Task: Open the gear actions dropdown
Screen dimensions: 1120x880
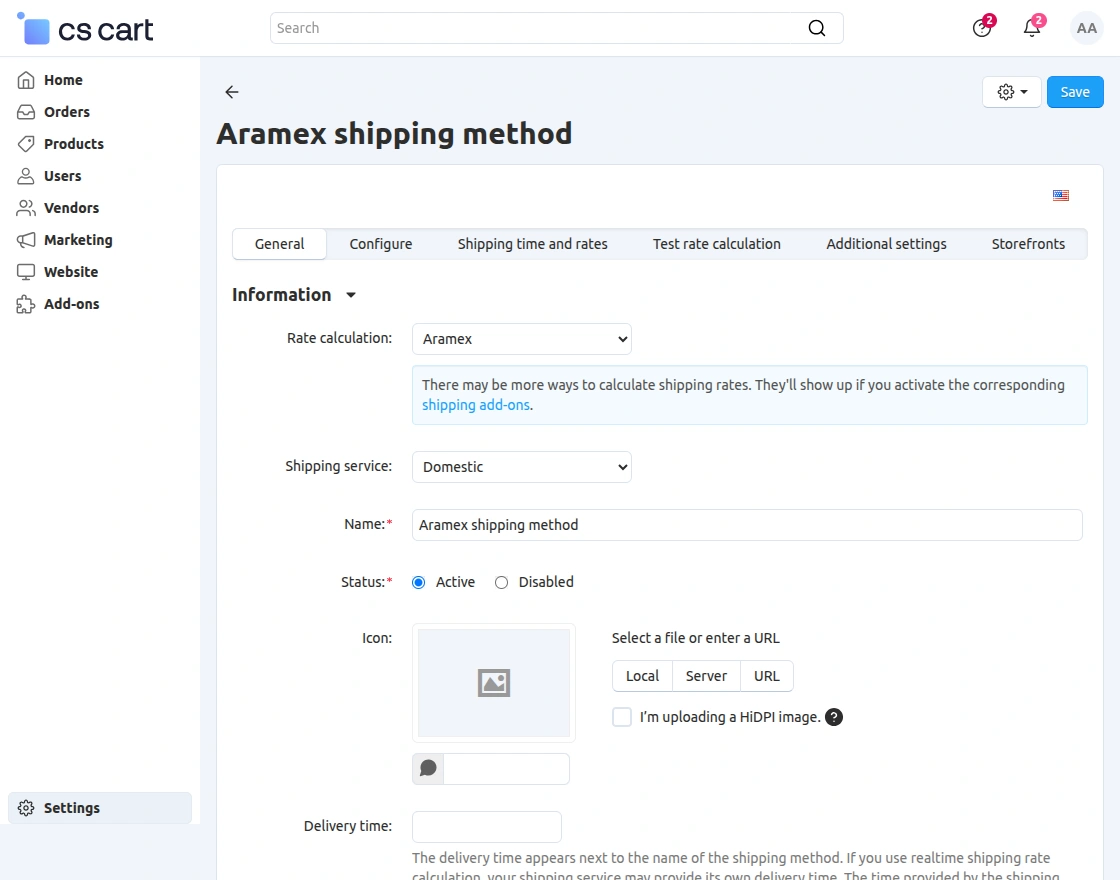Action: [1011, 92]
